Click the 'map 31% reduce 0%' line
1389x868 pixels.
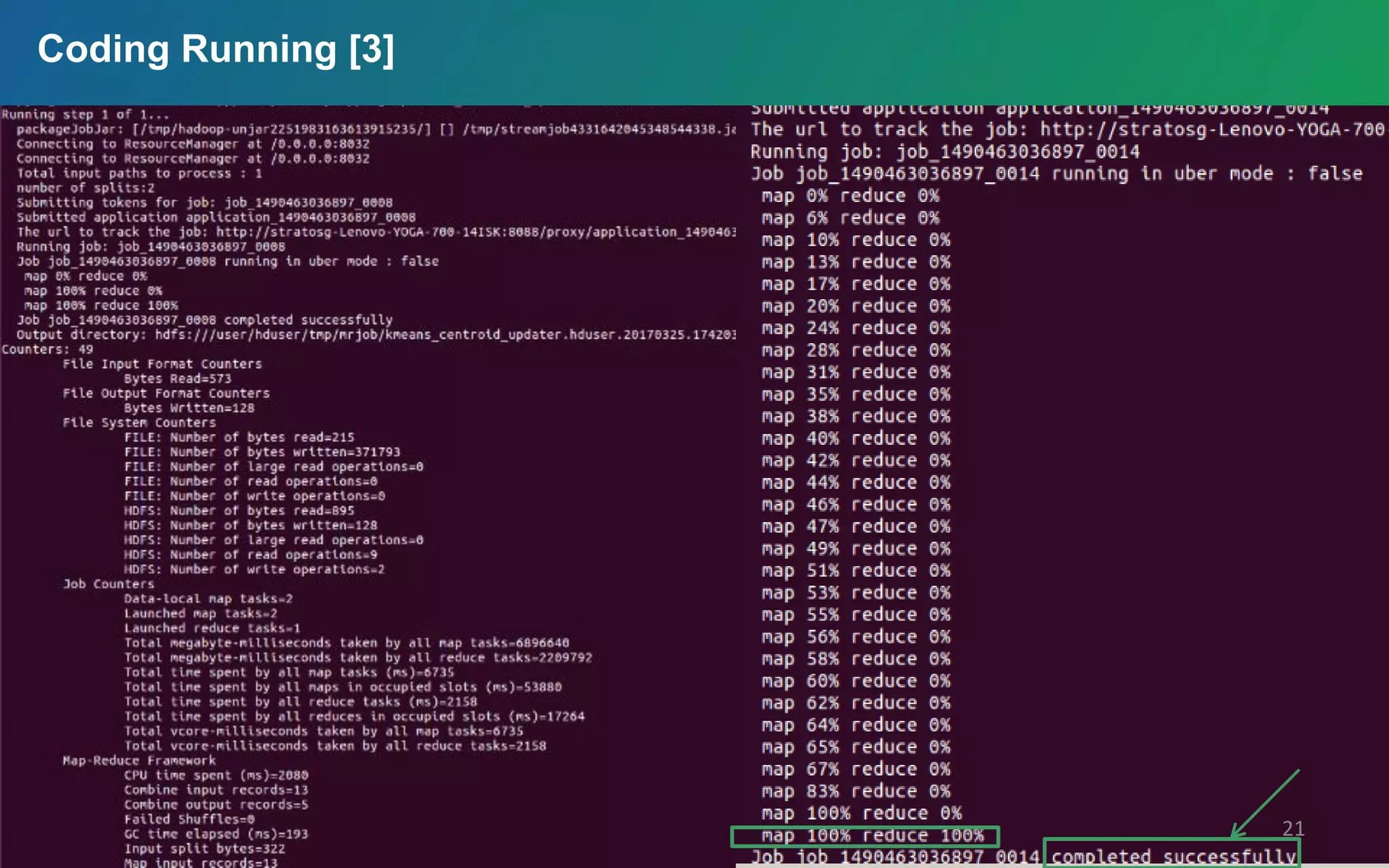[856, 372]
